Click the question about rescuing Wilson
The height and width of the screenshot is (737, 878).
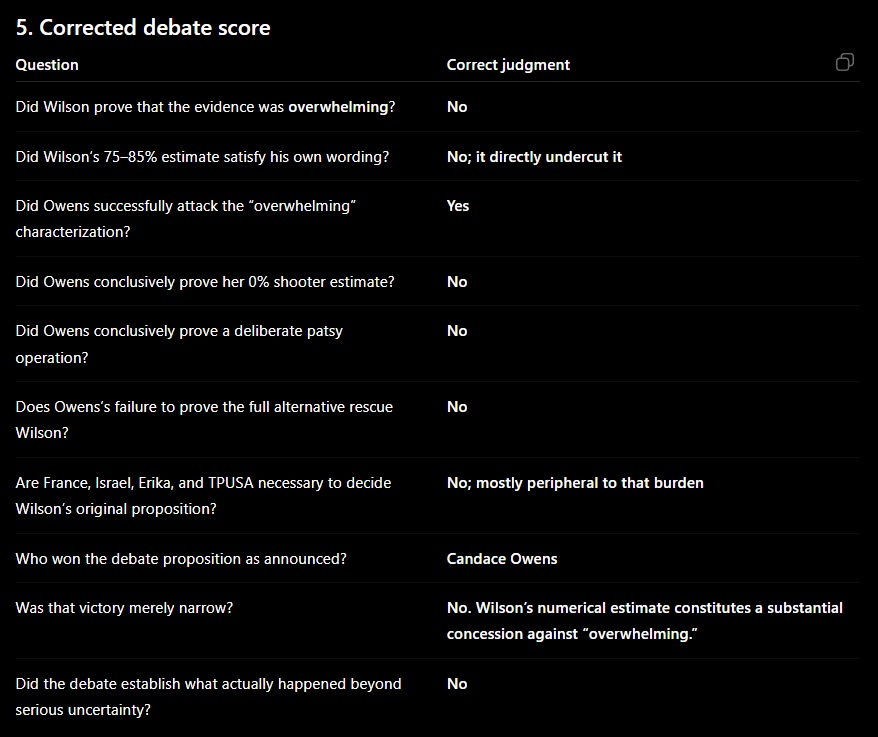204,419
